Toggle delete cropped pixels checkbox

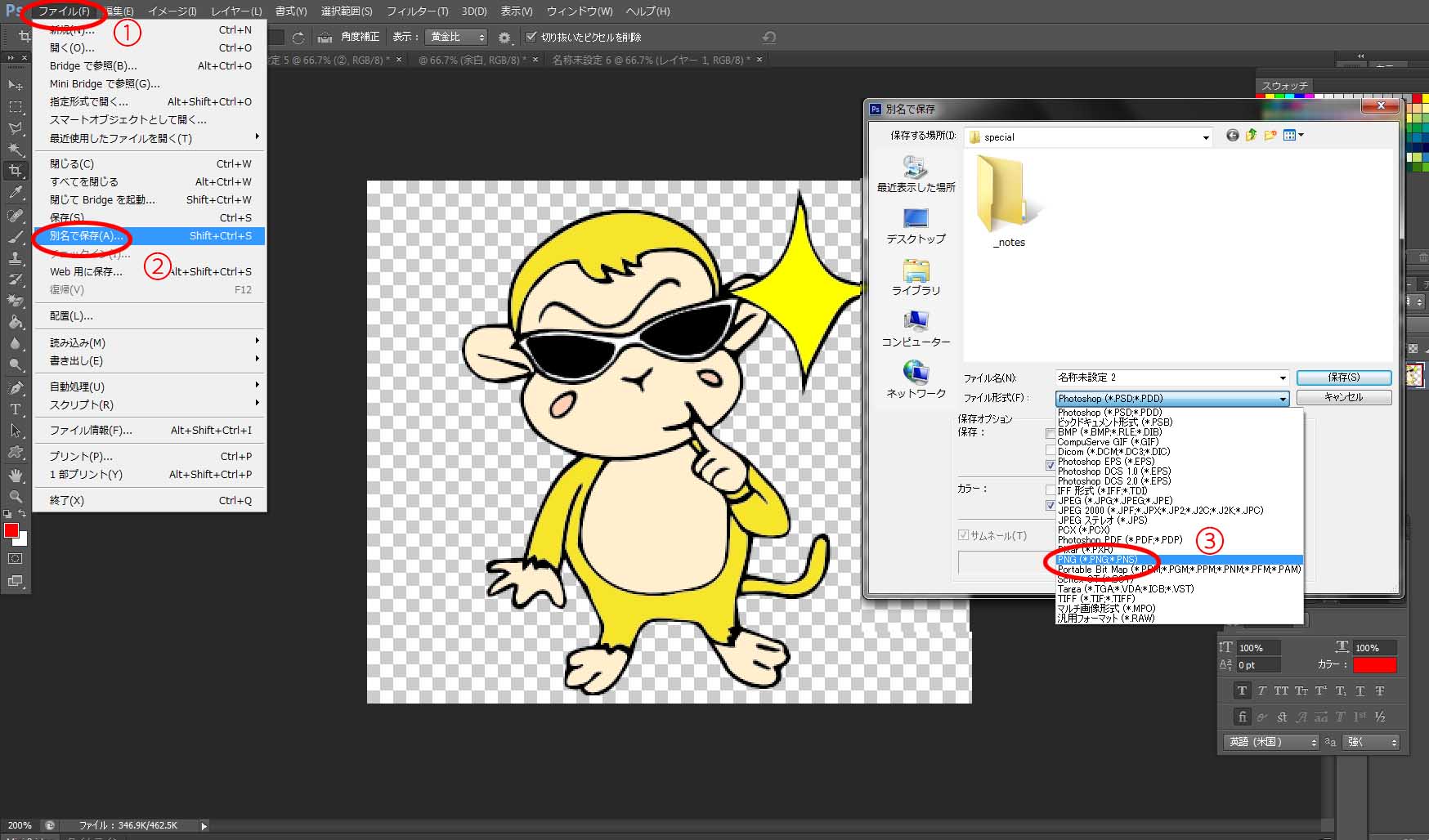coord(531,37)
